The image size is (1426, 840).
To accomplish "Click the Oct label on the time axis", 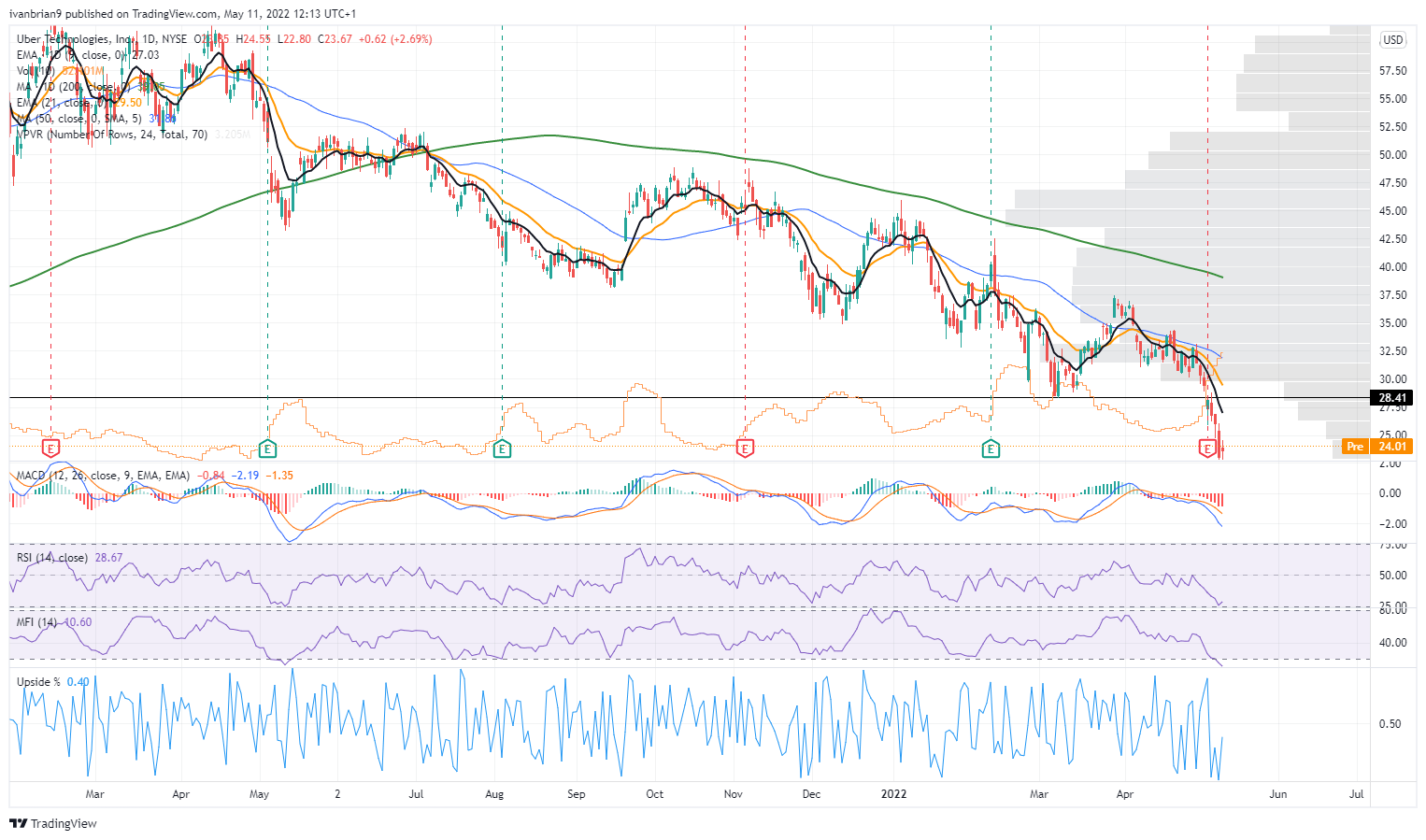I will point(654,794).
